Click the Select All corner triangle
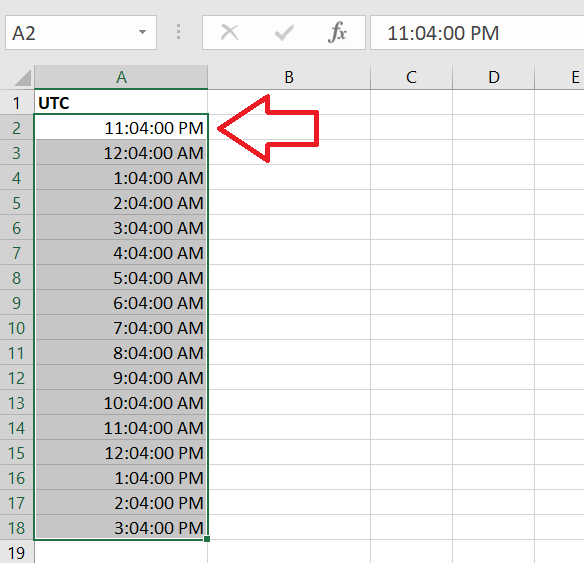The image size is (586, 566). click(23, 78)
